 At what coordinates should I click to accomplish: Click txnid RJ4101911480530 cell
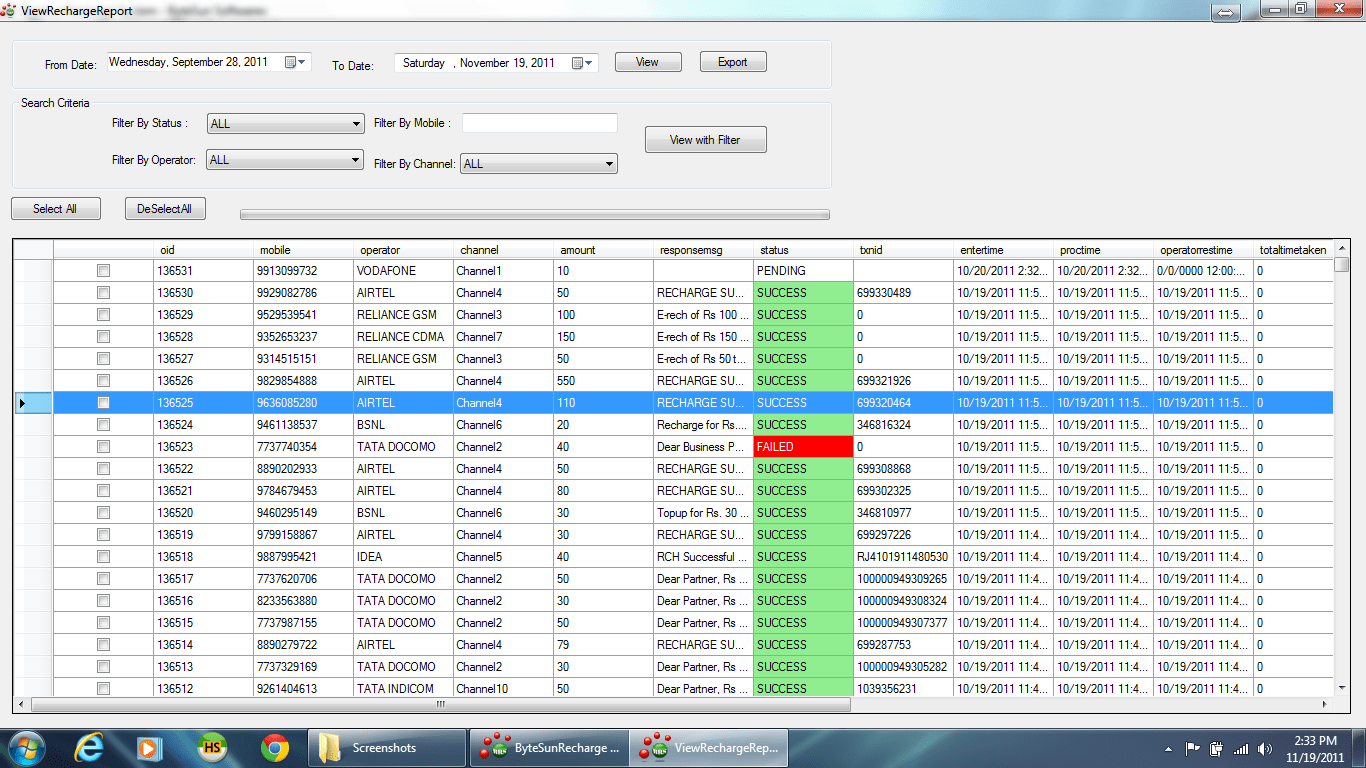pyautogui.click(x=904, y=556)
